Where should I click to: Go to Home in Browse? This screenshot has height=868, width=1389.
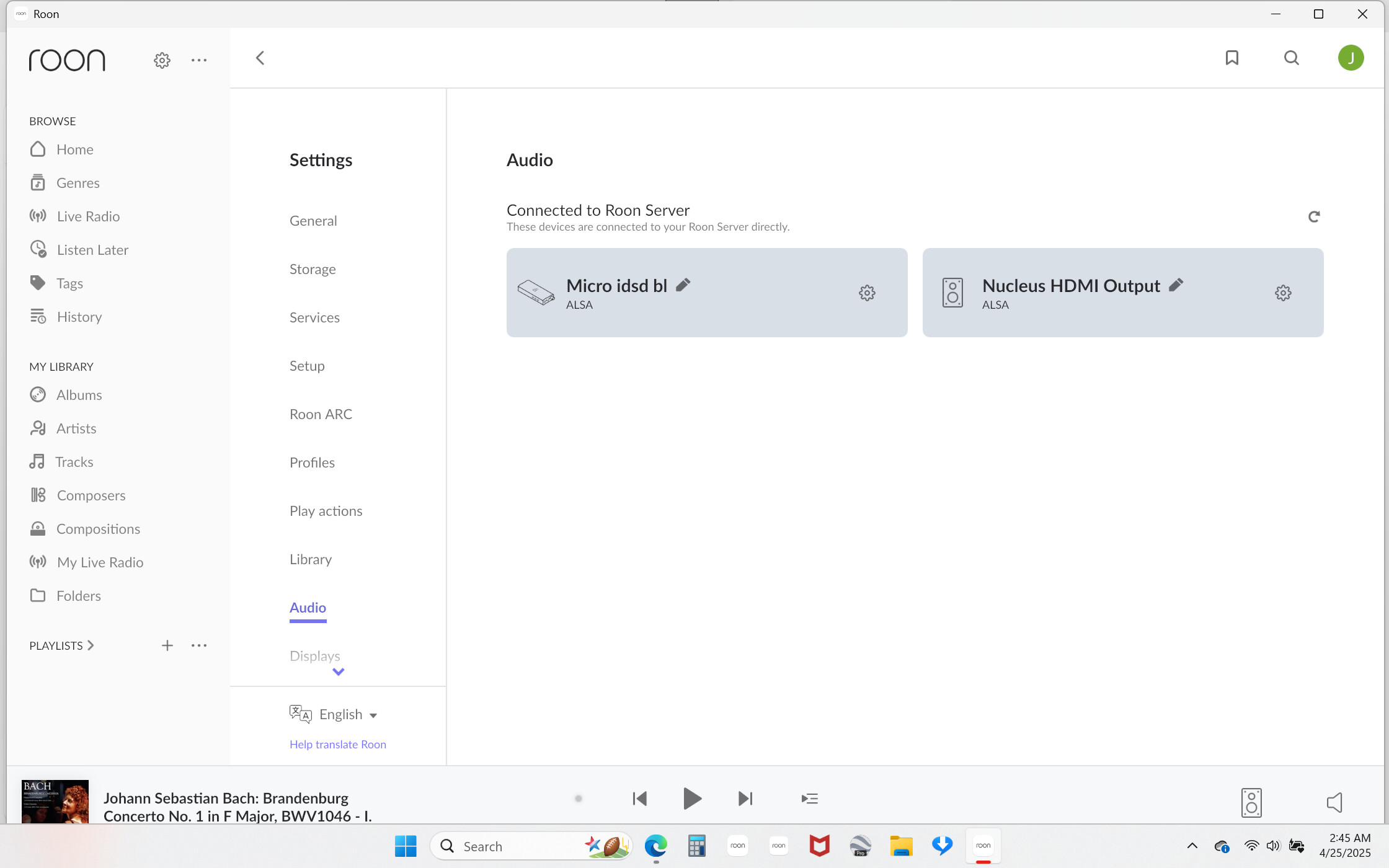click(x=61, y=149)
